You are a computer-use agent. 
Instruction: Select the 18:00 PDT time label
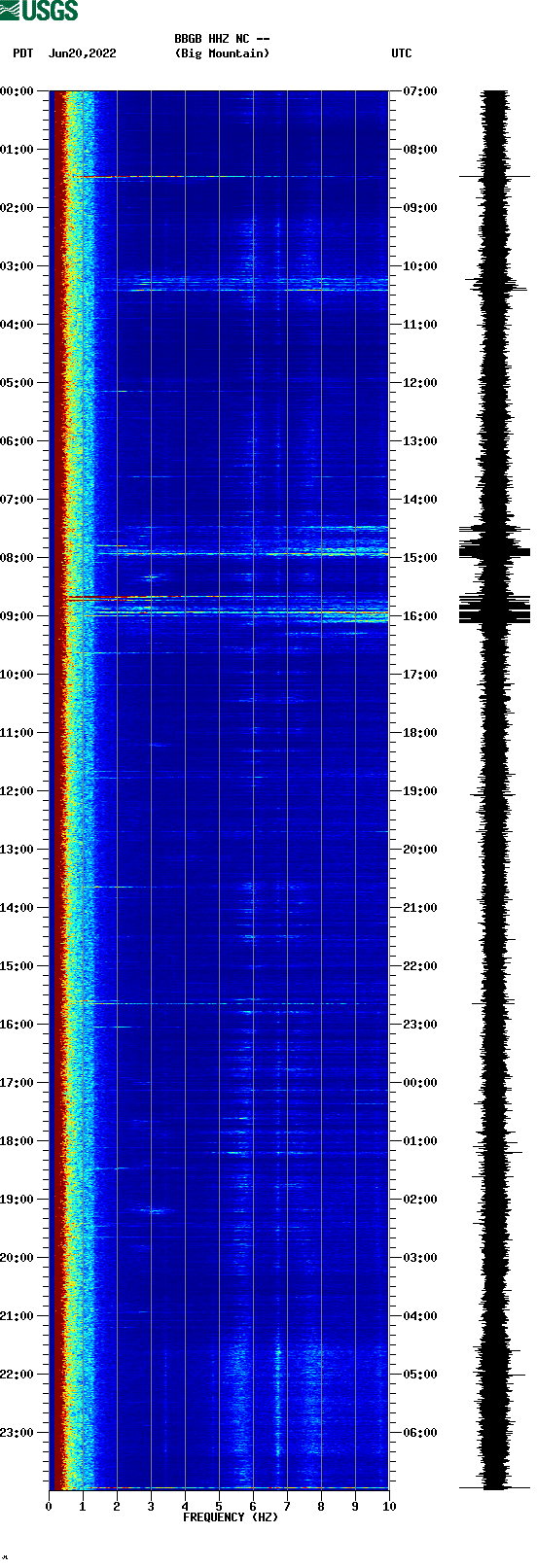[x=17, y=1141]
